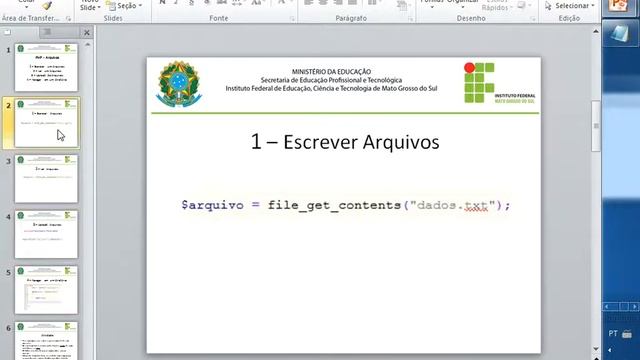Viewport: 640px width, 360px height.
Task: Open the Desenho group dialog launcher
Action: pyautogui.click(x=533, y=19)
